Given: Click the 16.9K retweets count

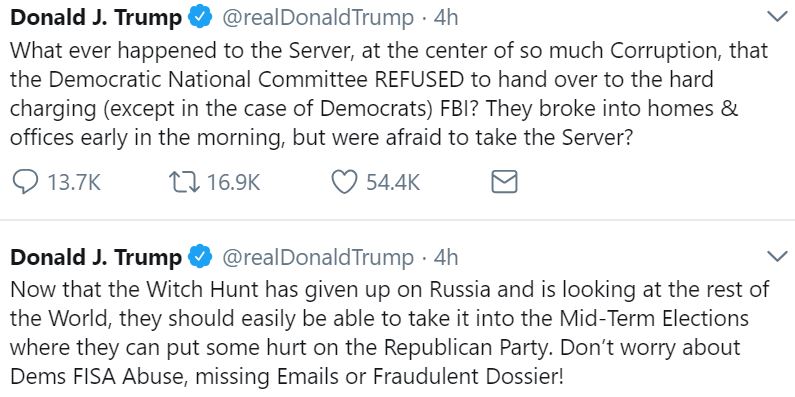Looking at the screenshot, I should 234,183.
